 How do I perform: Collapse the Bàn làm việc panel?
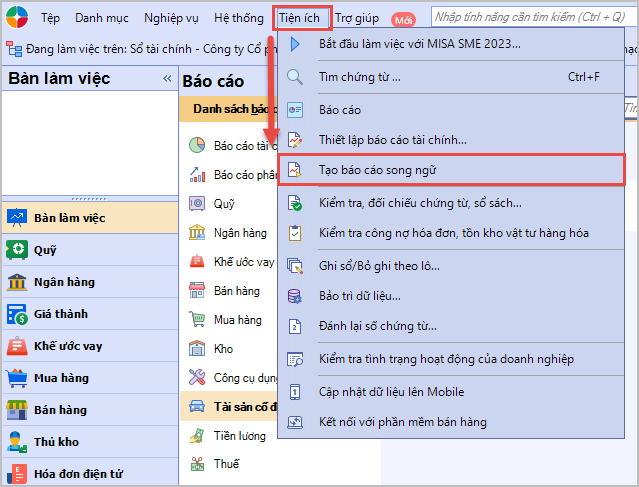point(167,79)
